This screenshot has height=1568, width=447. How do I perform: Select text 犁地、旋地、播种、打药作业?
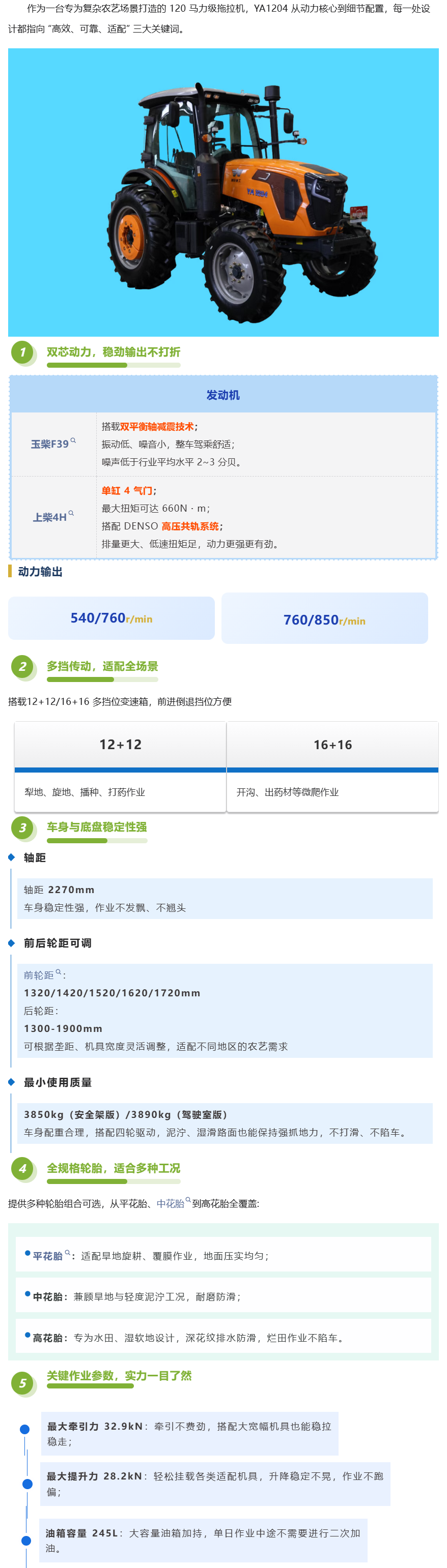85,792
